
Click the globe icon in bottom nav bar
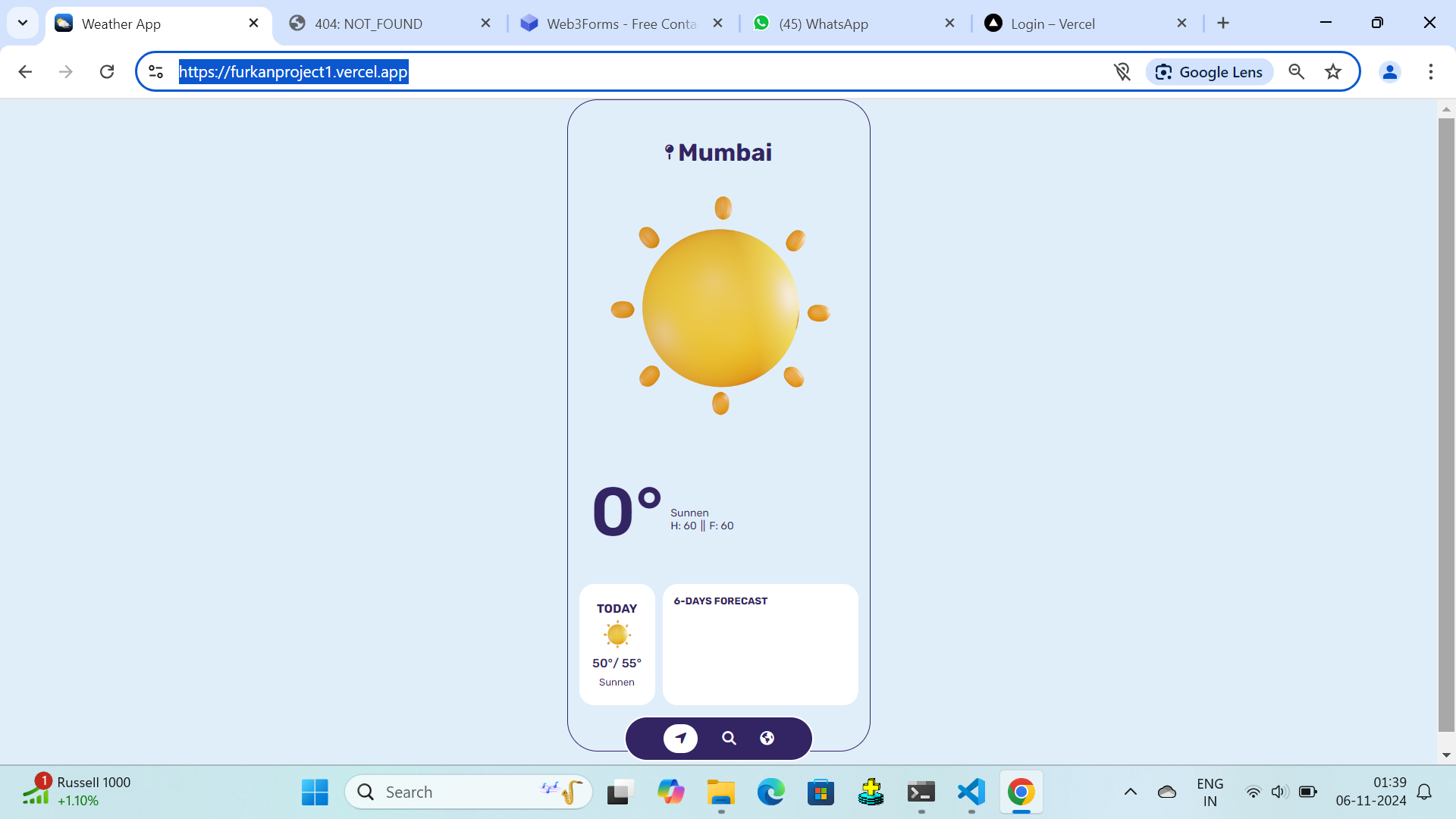click(767, 738)
